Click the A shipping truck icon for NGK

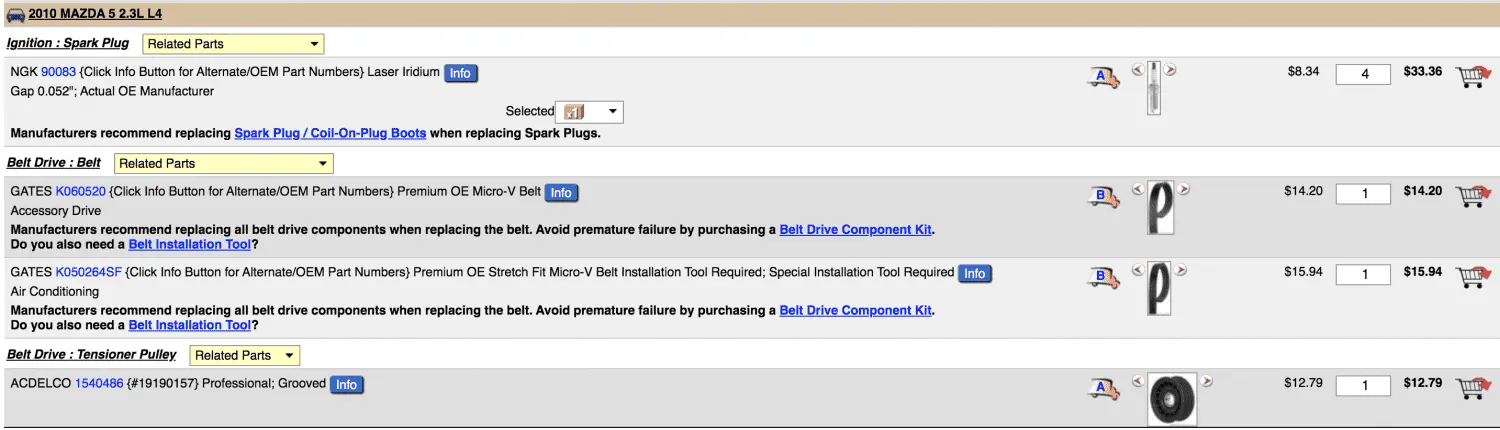pos(1103,77)
